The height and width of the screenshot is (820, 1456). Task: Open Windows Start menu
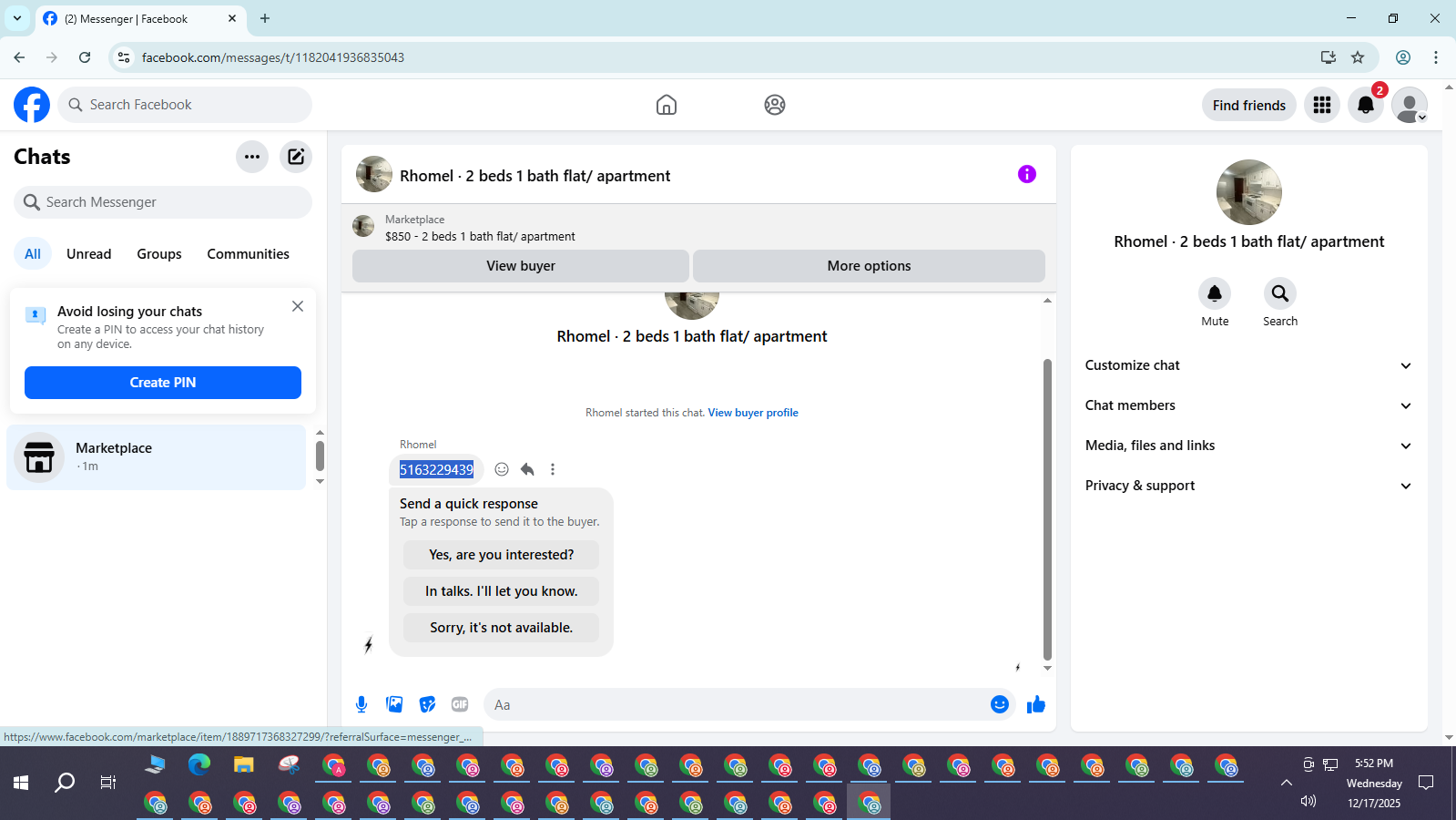coord(21,783)
